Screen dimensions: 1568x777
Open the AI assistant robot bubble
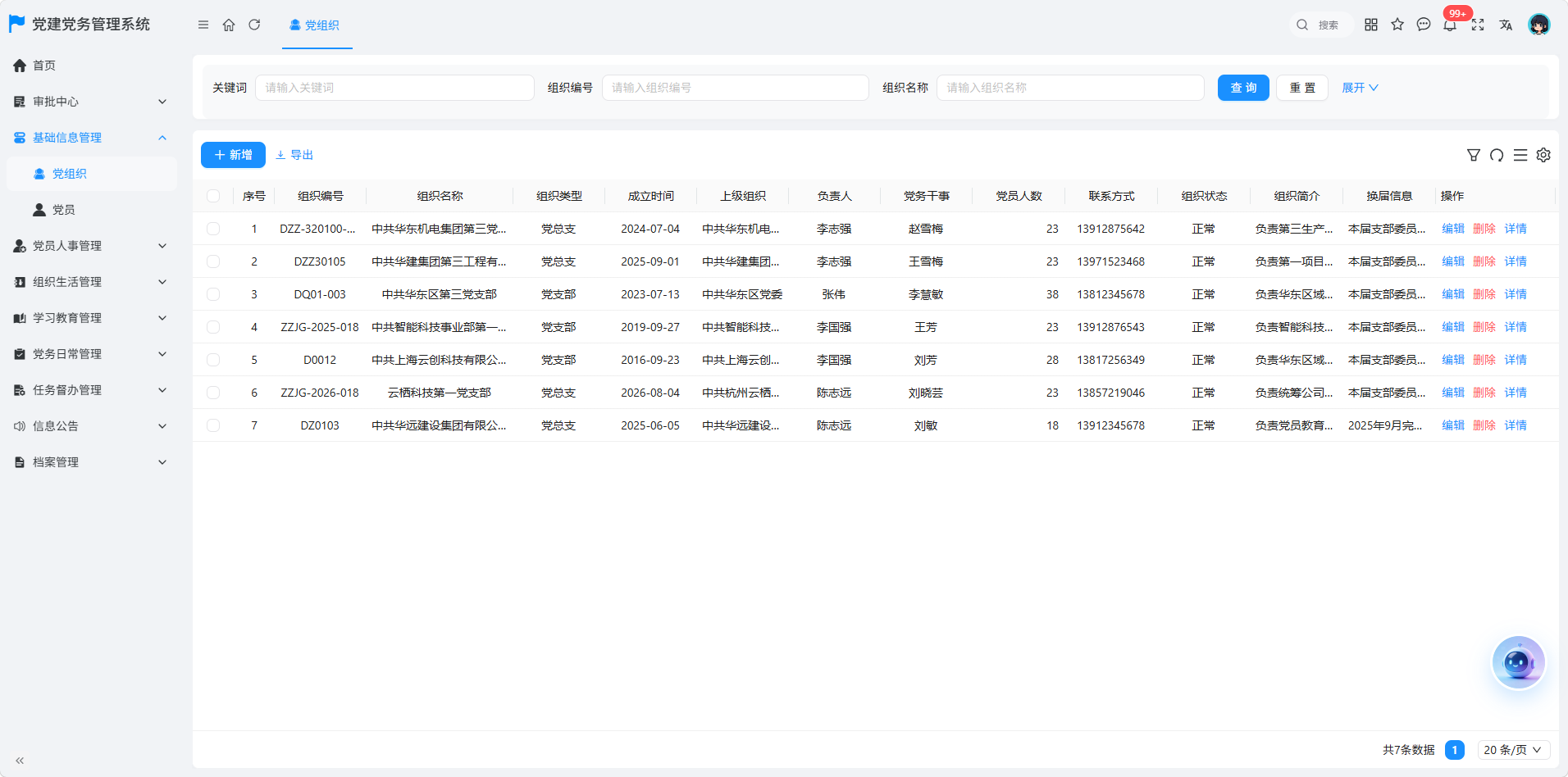pyautogui.click(x=1518, y=662)
